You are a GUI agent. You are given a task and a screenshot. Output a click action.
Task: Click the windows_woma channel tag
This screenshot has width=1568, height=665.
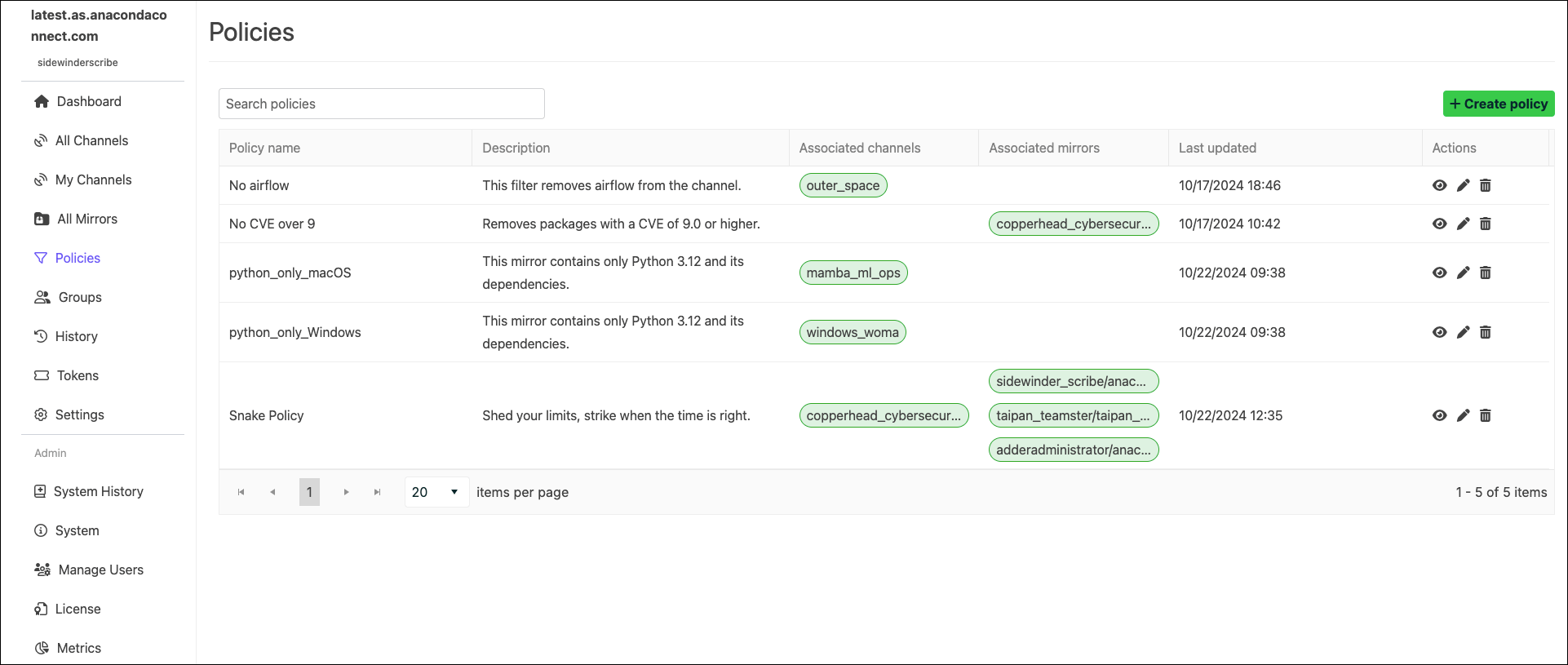tap(853, 332)
